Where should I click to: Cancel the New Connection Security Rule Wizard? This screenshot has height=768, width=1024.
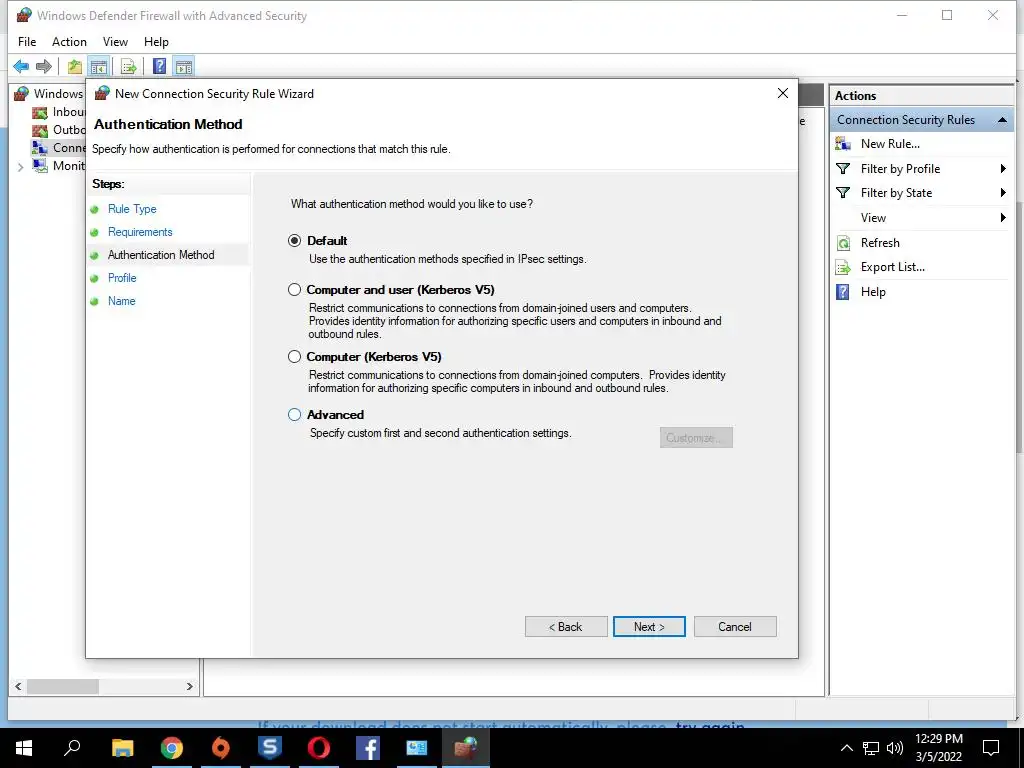735,627
